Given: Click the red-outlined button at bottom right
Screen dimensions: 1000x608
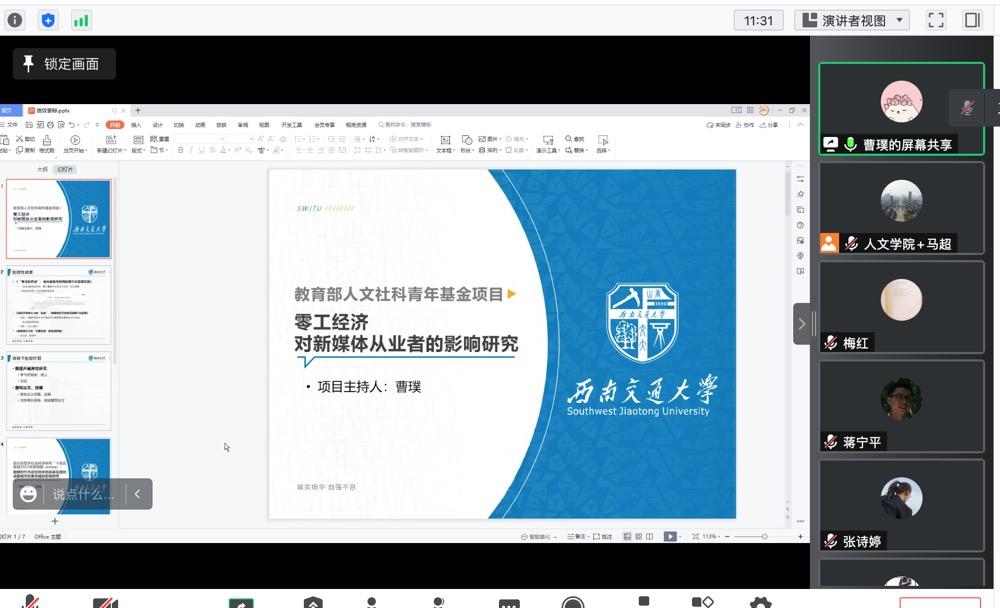Looking at the screenshot, I should [939, 602].
